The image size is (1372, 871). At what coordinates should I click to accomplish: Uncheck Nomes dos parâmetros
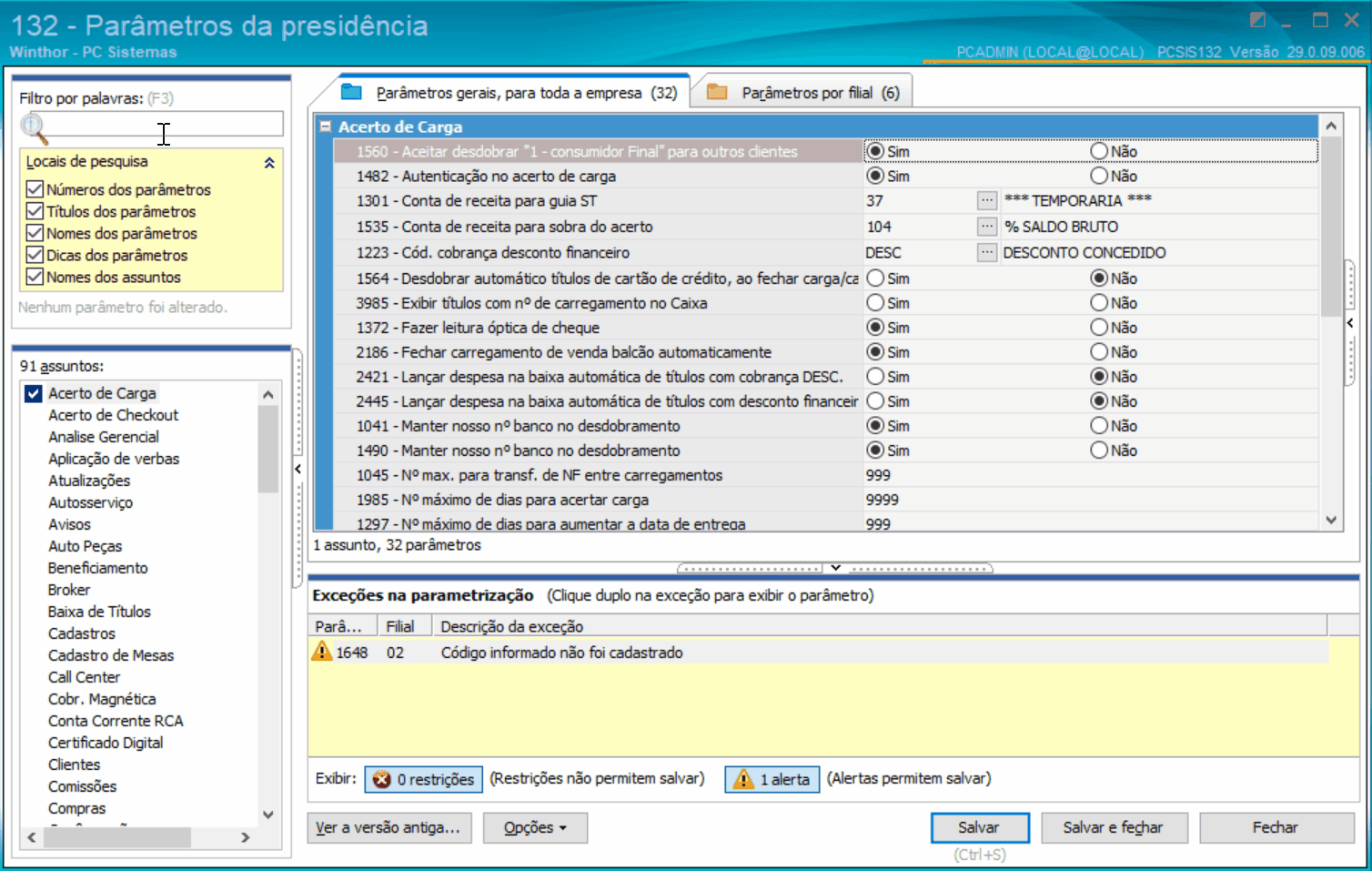tap(35, 233)
